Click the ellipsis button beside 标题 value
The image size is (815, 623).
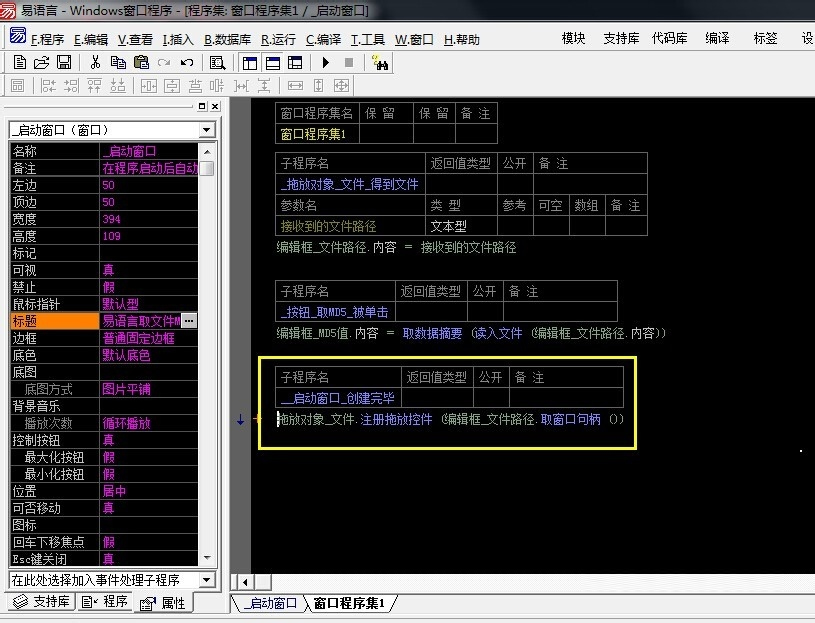189,321
